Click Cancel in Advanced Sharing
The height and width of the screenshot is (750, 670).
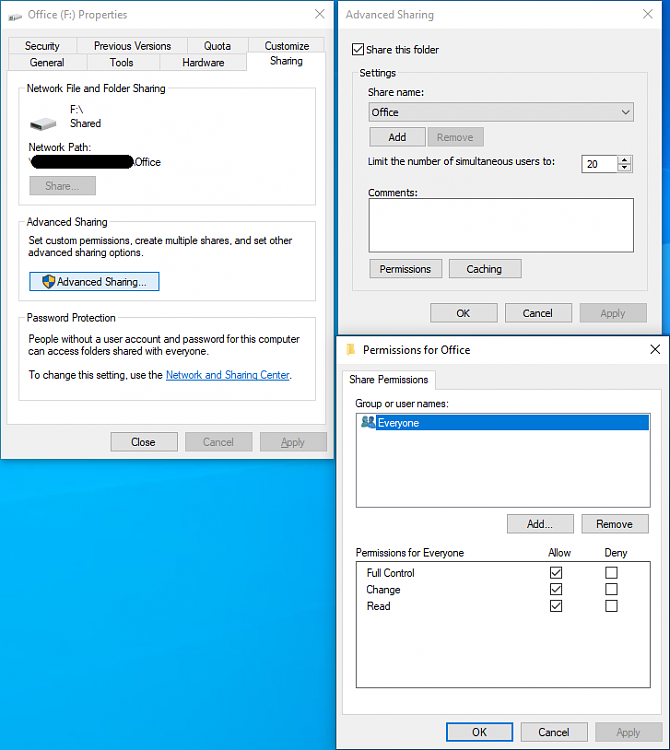538,313
